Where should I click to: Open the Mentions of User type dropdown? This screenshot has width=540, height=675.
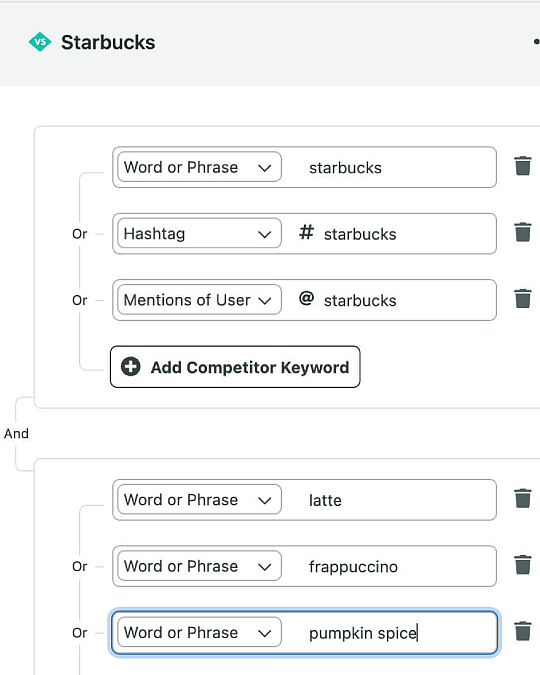(199, 300)
